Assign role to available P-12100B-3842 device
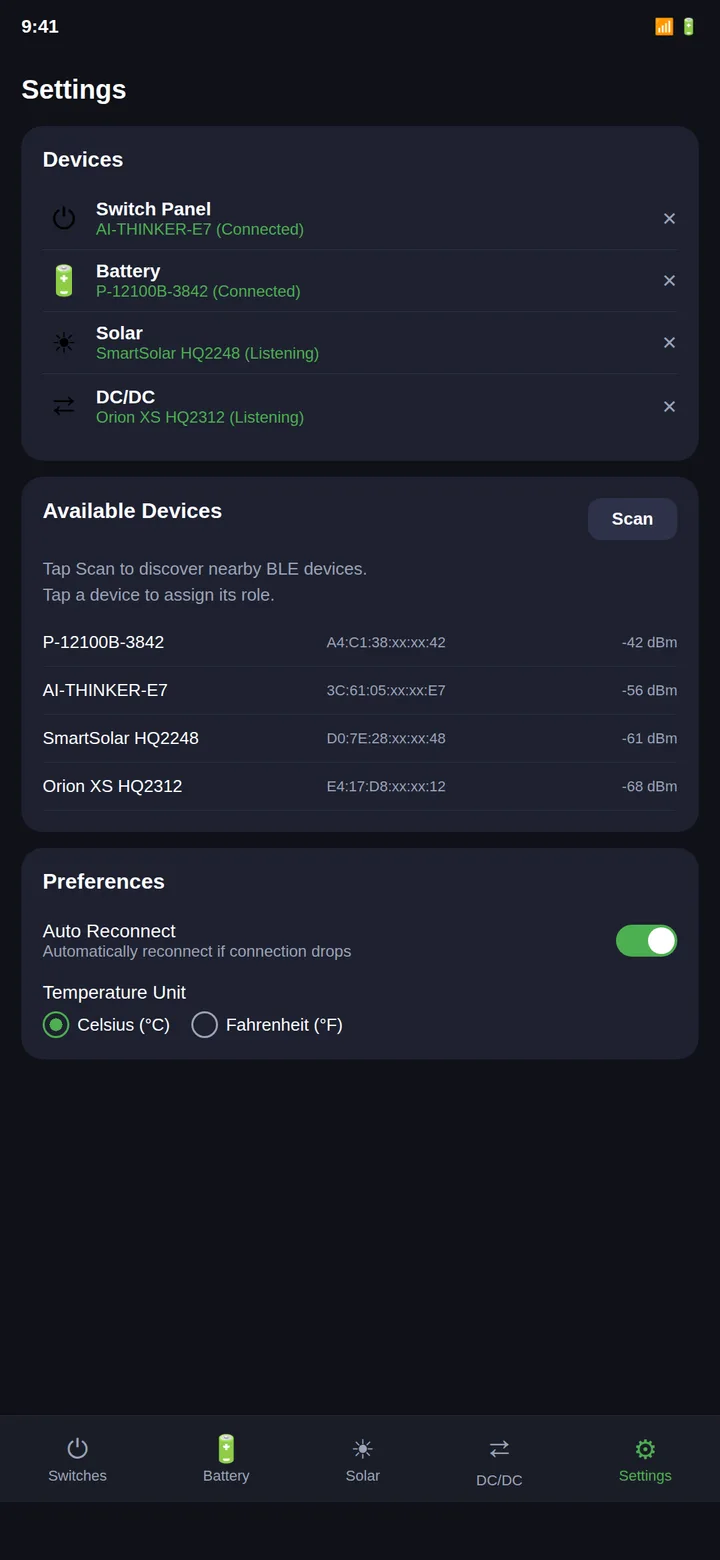 (360, 642)
